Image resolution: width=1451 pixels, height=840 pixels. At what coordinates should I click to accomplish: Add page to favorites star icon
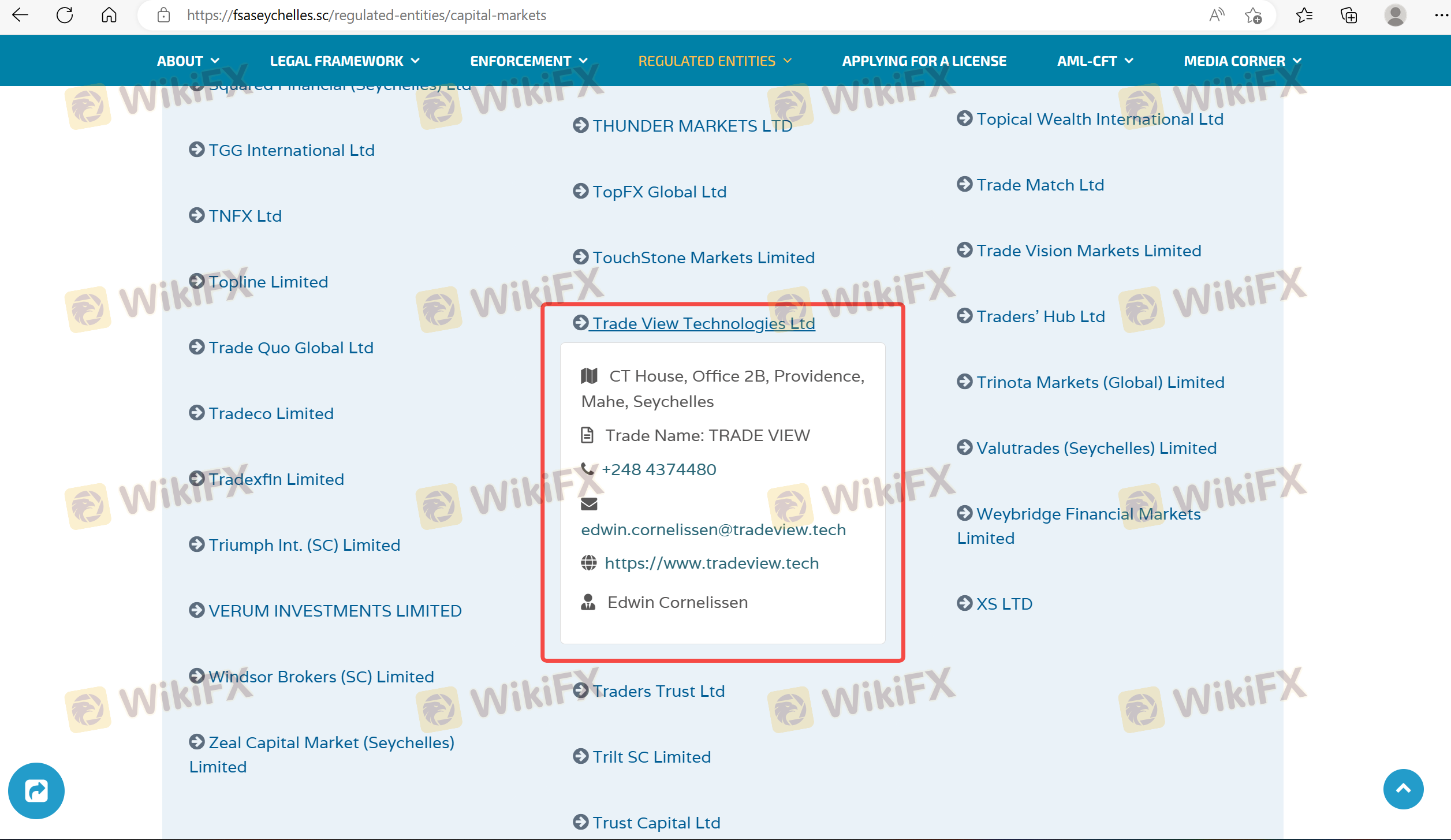click(x=1253, y=15)
